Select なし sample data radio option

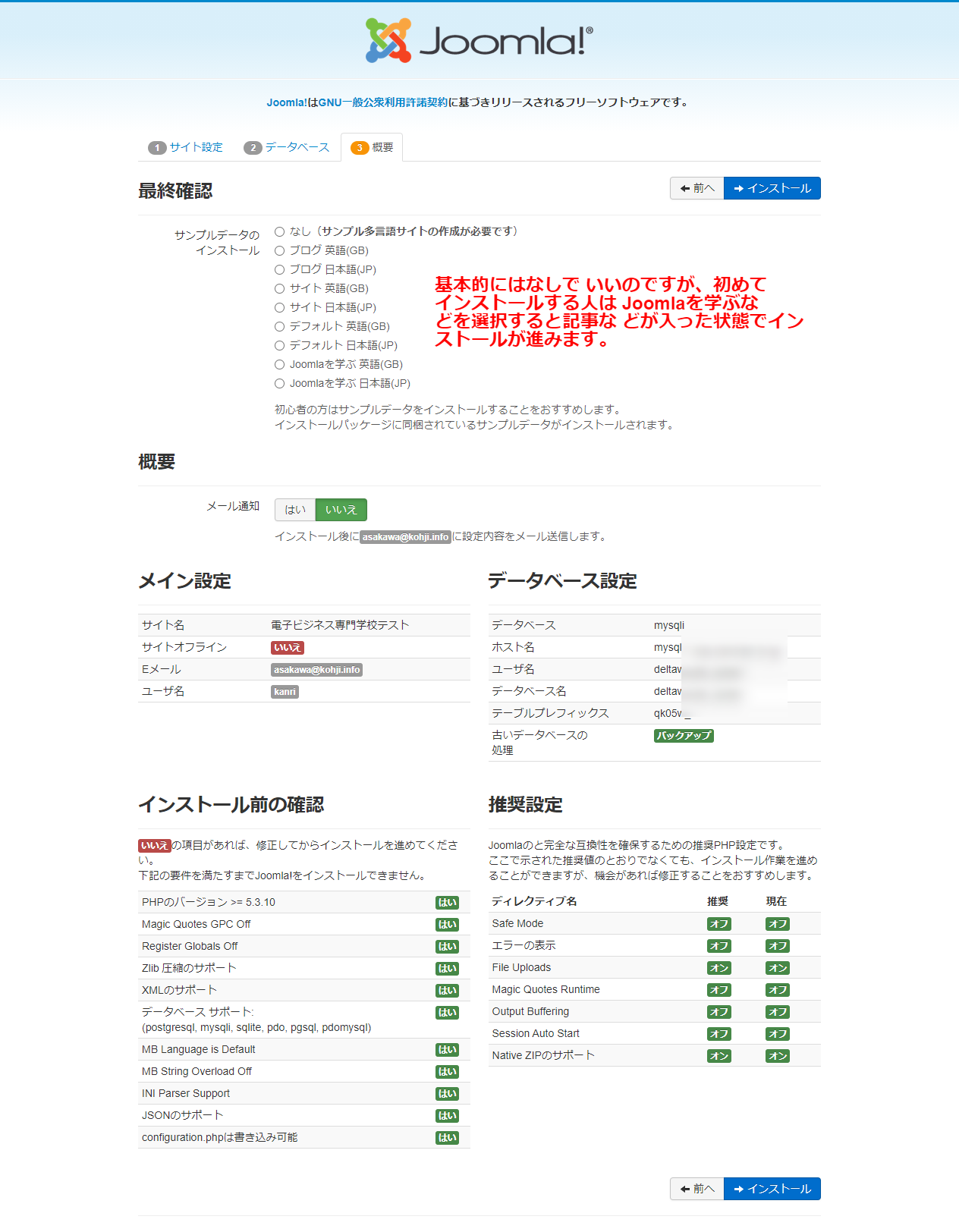coord(280,231)
